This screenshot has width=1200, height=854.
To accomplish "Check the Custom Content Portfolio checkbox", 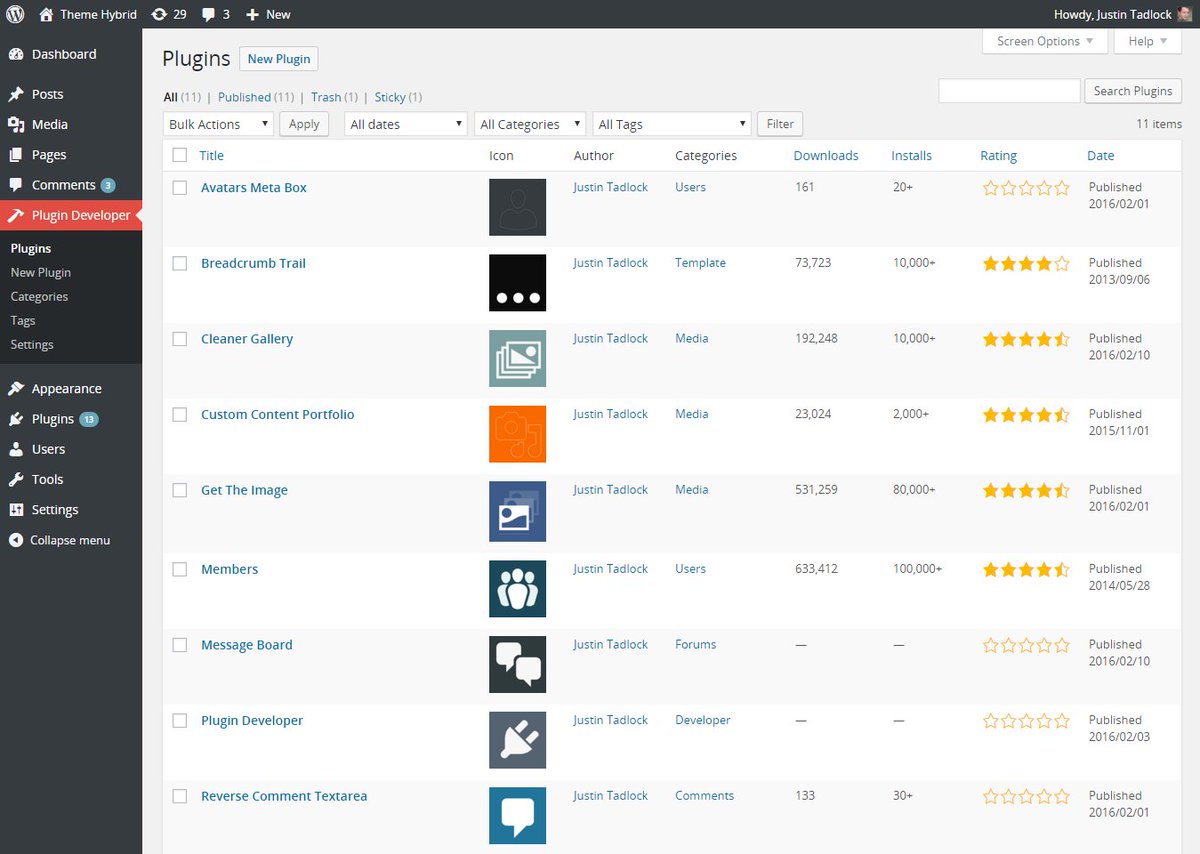I will (180, 414).
